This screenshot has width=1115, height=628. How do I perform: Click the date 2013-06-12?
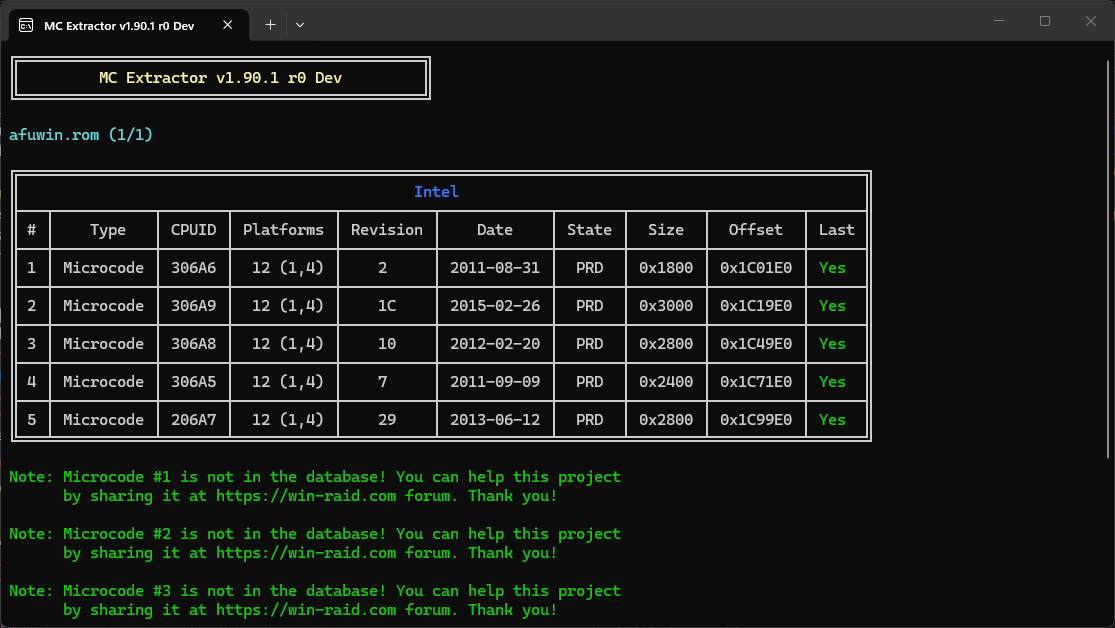(x=495, y=420)
